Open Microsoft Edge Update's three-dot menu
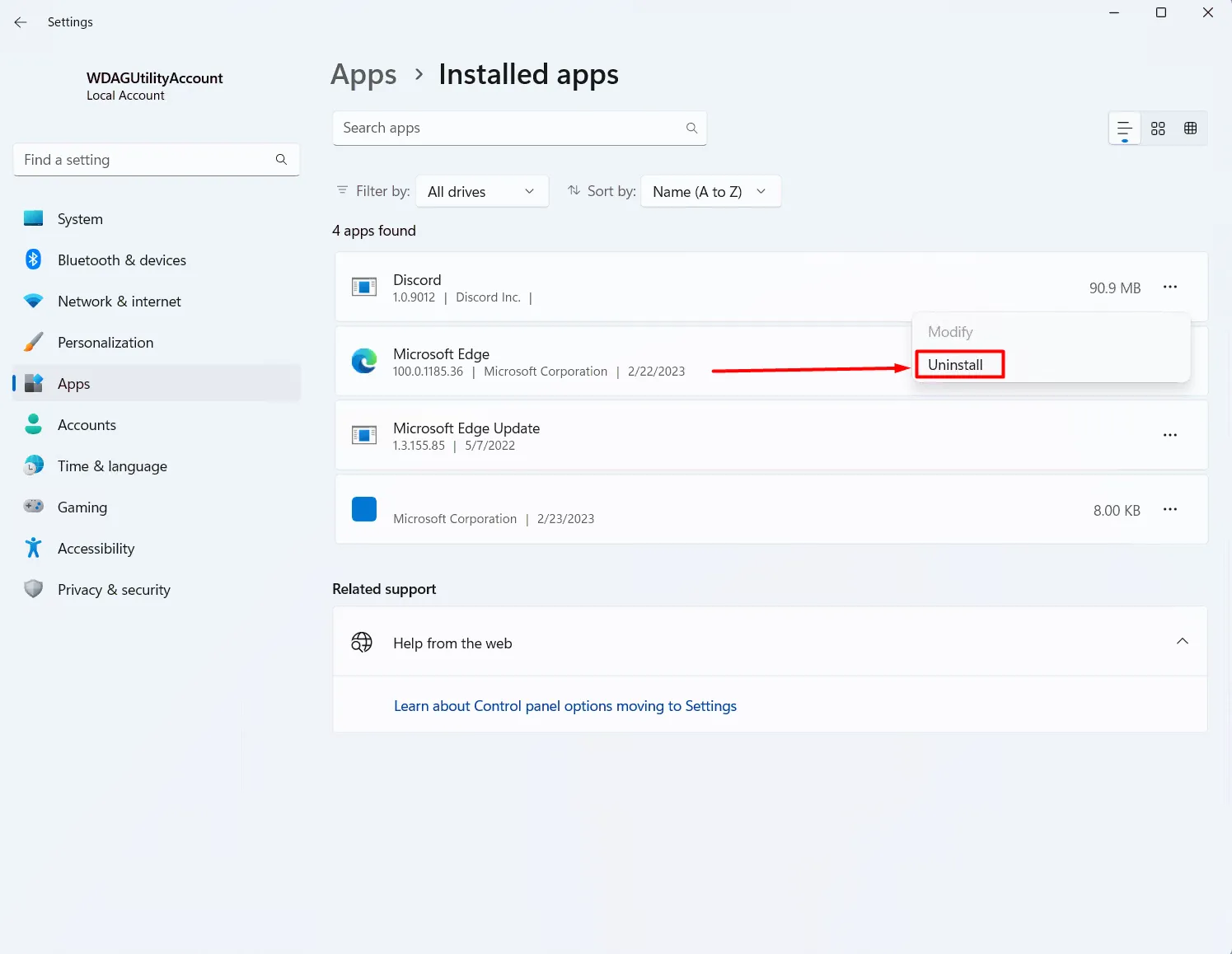Image resolution: width=1232 pixels, height=954 pixels. point(1169,435)
